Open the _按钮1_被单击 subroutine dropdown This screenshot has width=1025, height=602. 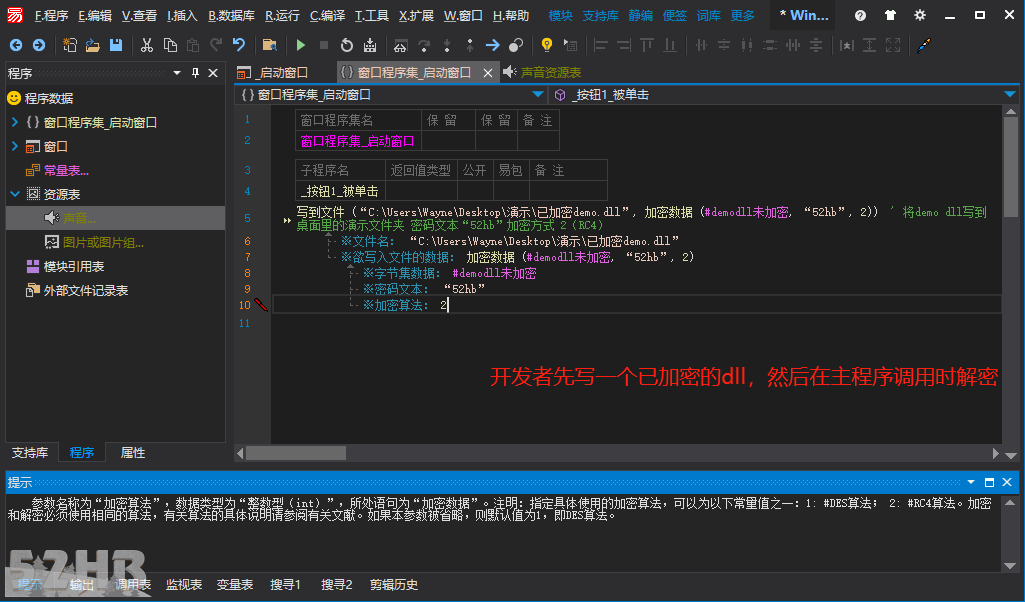point(1009,95)
